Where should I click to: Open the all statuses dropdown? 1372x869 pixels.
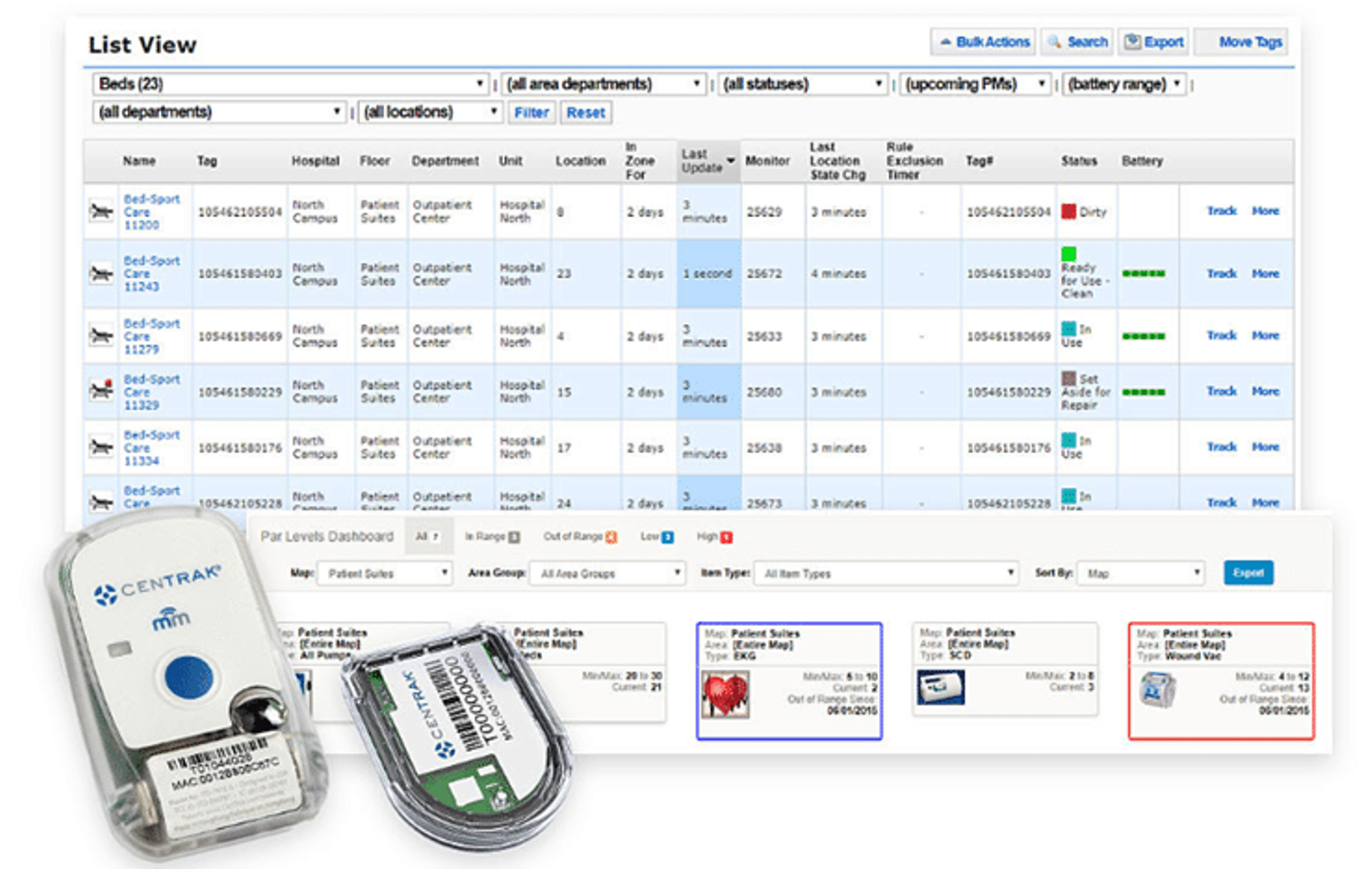(x=803, y=84)
